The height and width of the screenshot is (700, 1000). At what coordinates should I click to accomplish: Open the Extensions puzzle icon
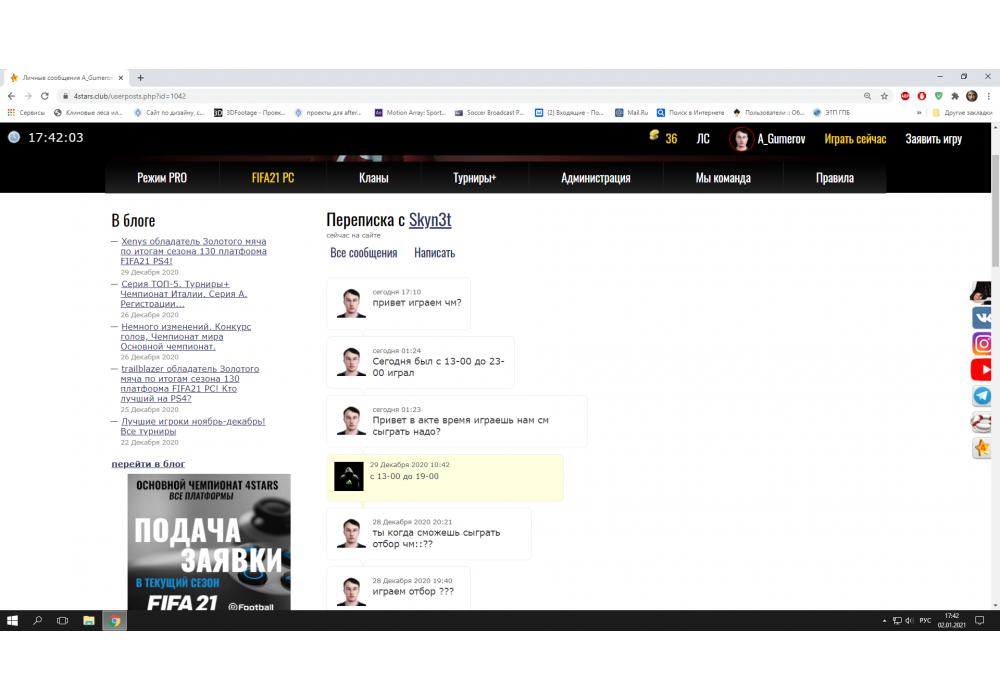tap(955, 96)
